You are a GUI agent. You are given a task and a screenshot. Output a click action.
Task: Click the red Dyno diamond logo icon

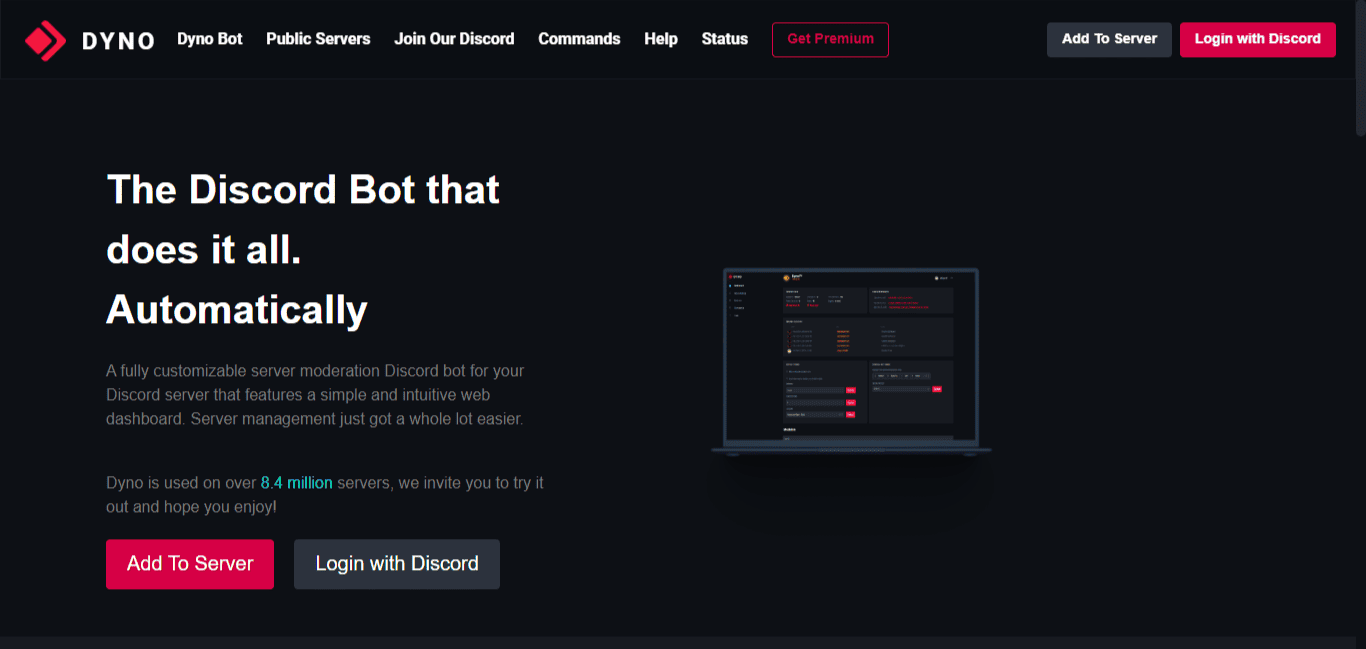[45, 40]
